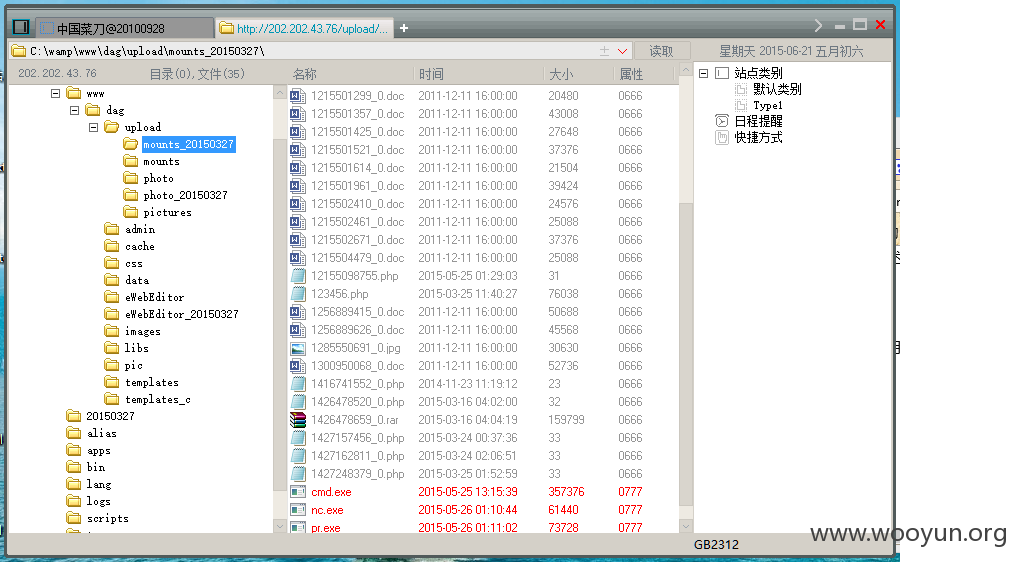
Task: Select file 1427162811_0.php
Action: tap(358, 456)
